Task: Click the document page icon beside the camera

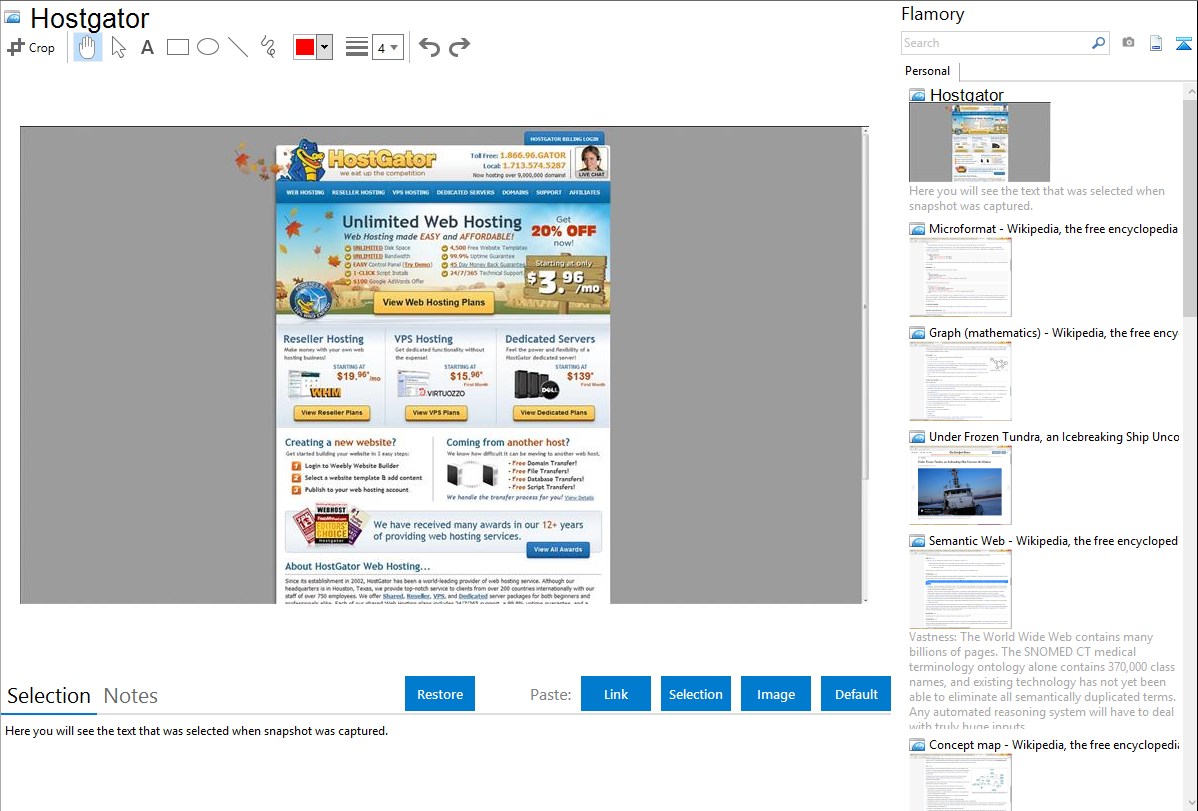Action: pos(1156,43)
